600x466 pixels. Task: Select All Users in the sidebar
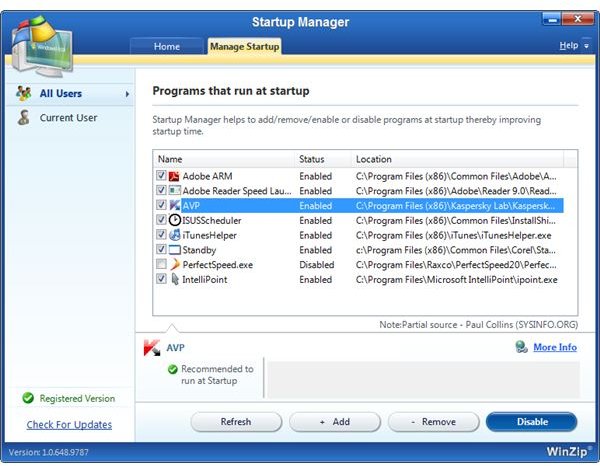[x=70, y=94]
